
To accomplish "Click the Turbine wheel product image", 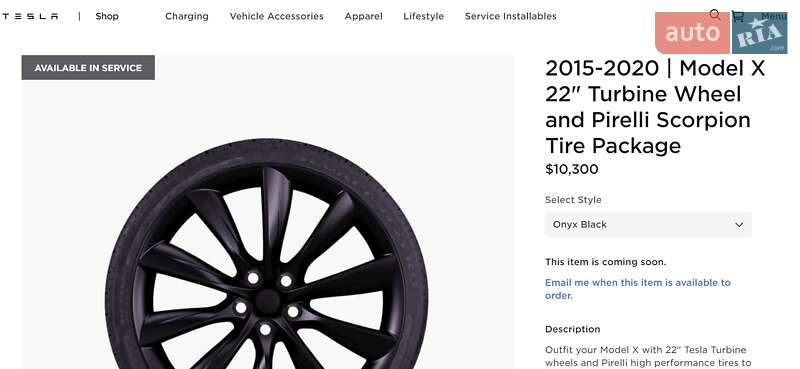I will (267, 255).
